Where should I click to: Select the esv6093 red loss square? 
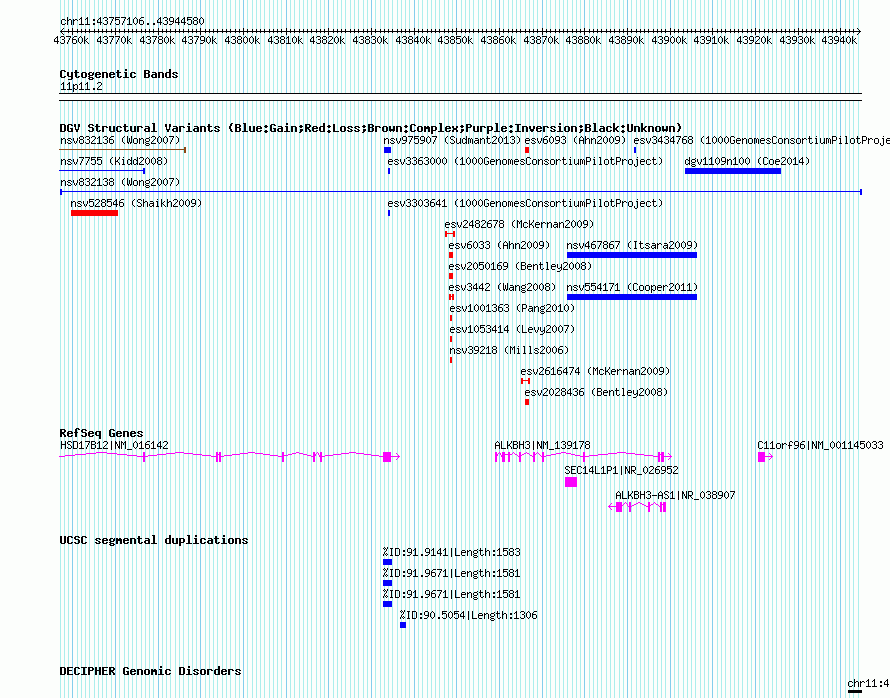coord(527,150)
